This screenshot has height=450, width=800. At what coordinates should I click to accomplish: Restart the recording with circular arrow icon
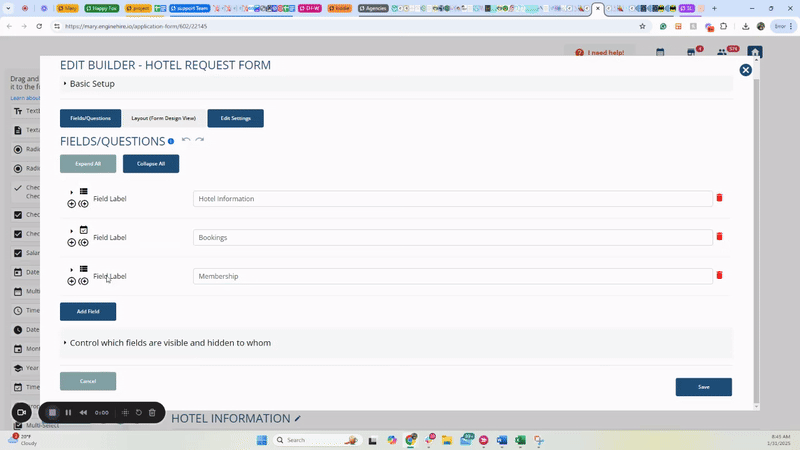[138, 413]
